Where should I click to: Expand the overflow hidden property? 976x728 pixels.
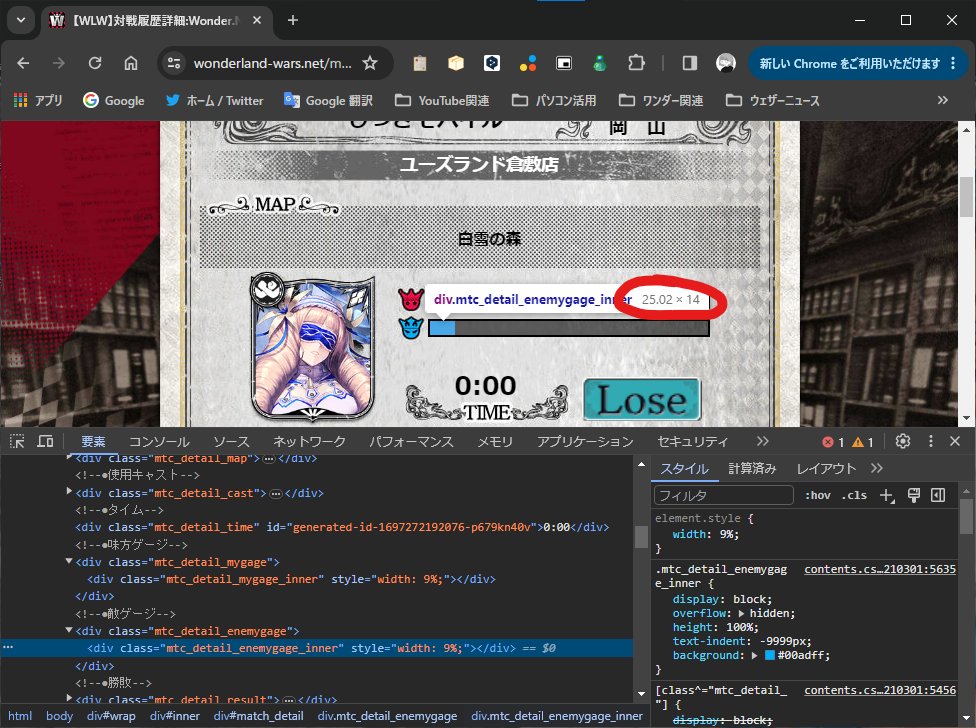tap(741, 614)
